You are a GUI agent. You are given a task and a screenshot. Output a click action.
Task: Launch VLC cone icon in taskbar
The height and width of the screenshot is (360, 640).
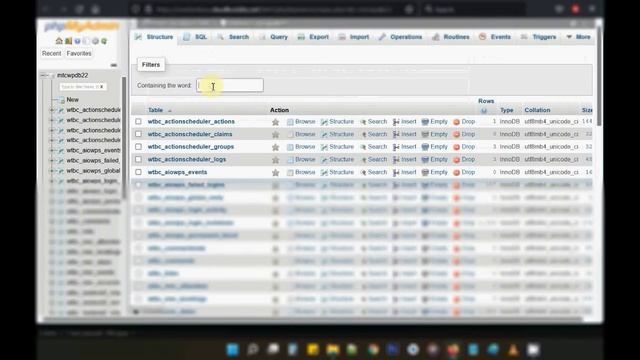[513, 350]
